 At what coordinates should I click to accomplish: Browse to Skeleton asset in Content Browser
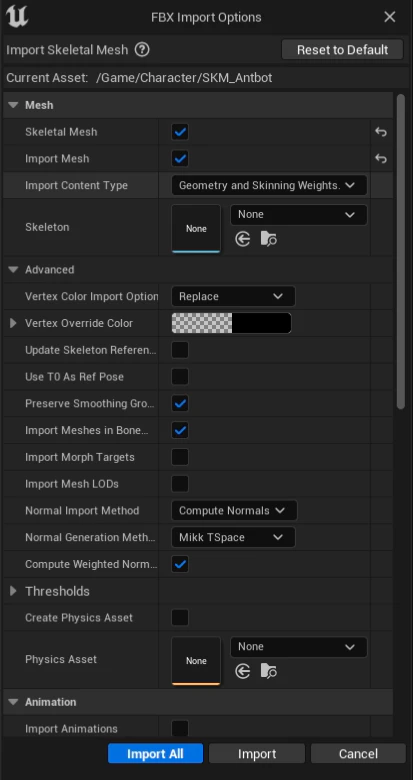[268, 240]
